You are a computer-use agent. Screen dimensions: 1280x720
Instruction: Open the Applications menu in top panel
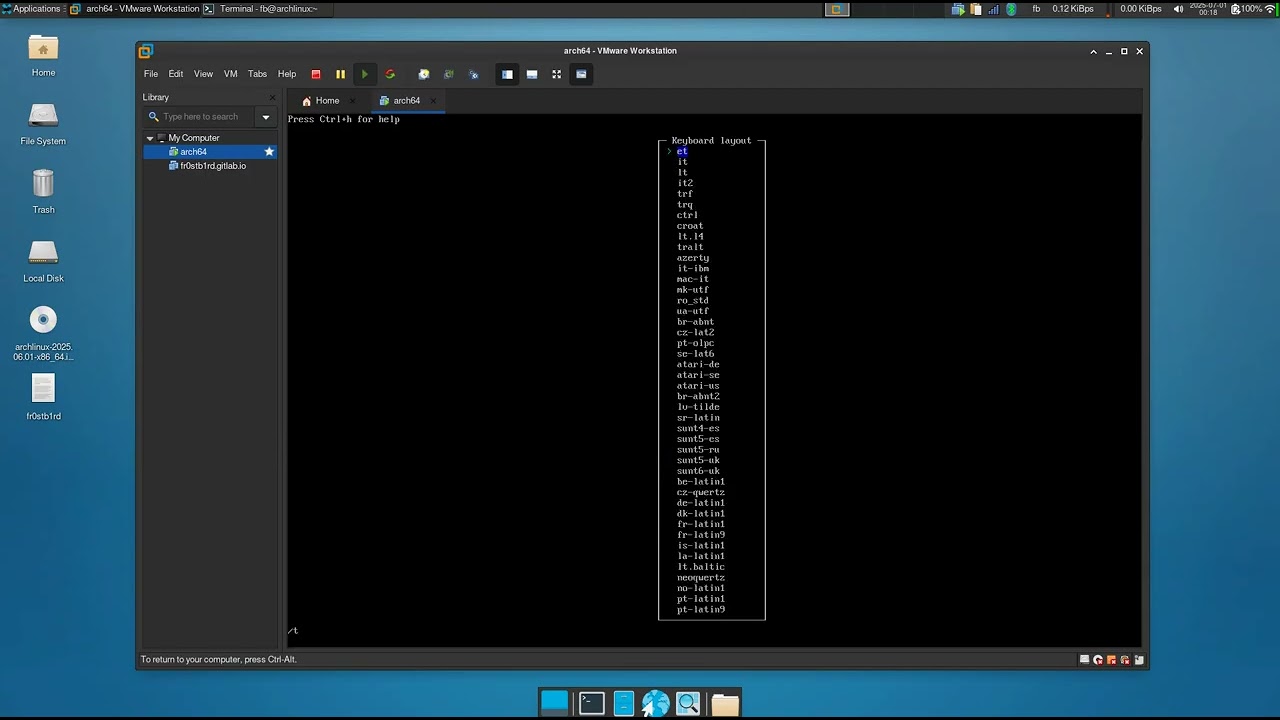click(x=31, y=9)
